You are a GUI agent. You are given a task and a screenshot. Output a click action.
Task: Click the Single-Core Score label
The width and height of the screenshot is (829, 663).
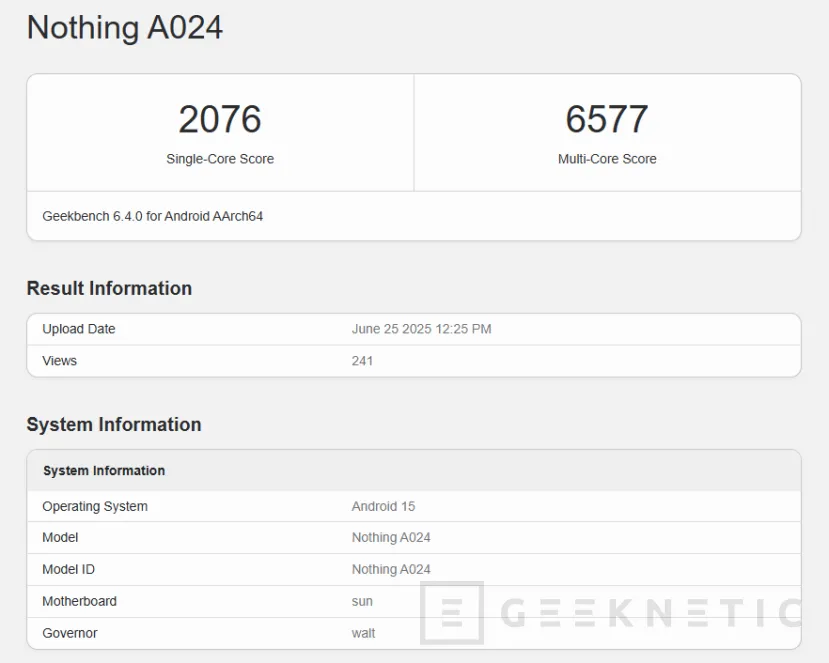tap(219, 159)
